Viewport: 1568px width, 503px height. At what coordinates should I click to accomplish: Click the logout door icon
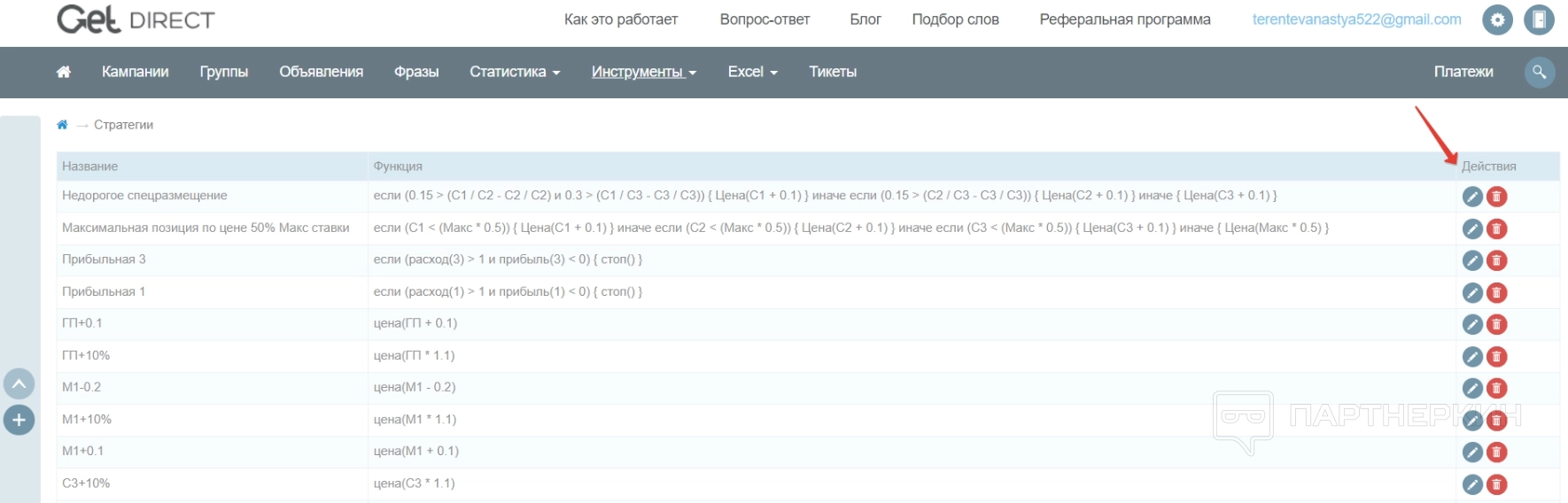click(x=1539, y=19)
